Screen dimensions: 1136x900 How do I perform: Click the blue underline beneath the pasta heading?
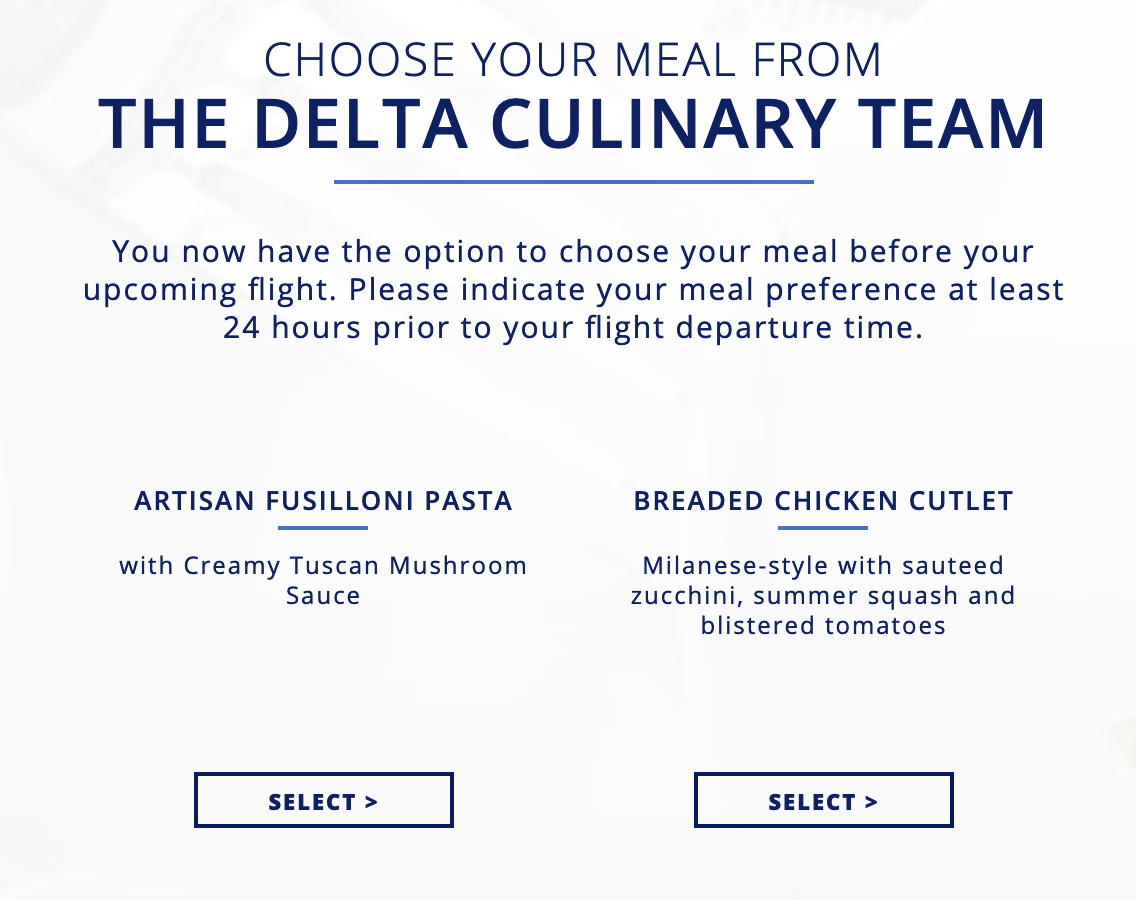pyautogui.click(x=323, y=528)
